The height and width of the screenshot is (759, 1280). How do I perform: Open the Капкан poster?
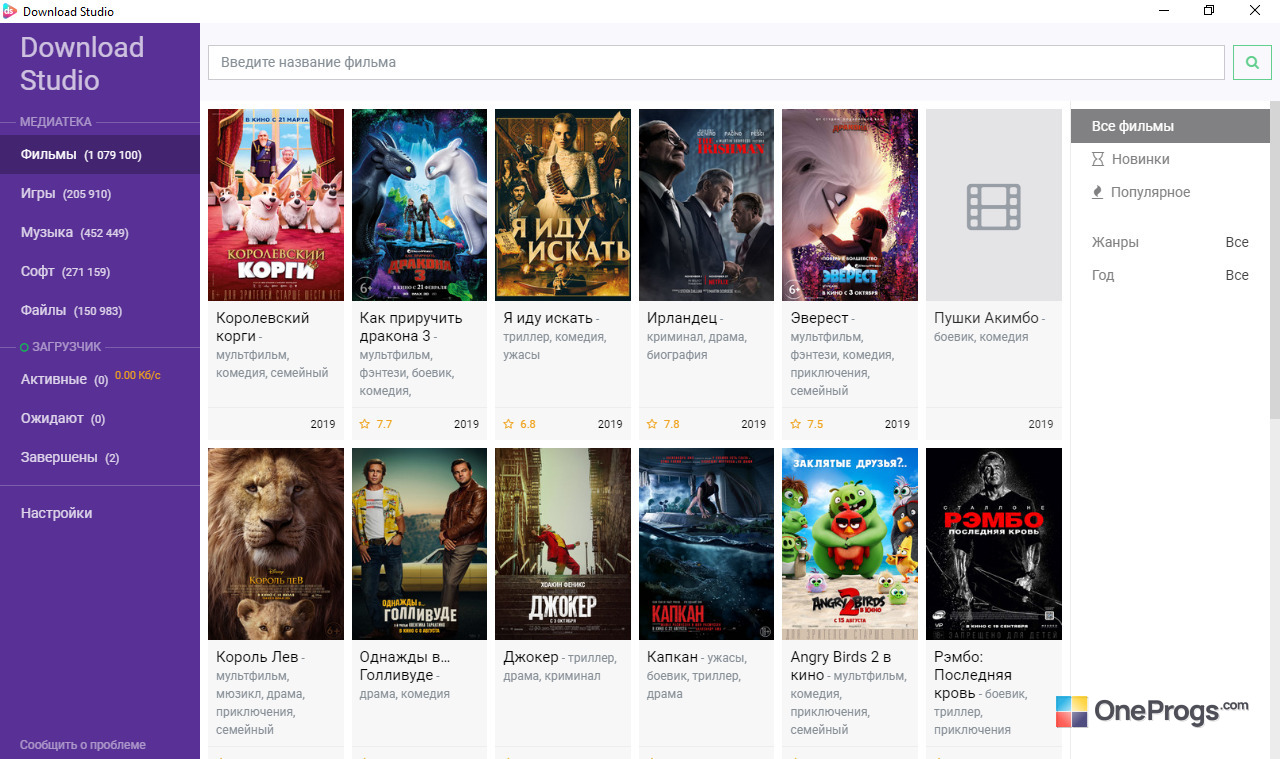(x=707, y=544)
